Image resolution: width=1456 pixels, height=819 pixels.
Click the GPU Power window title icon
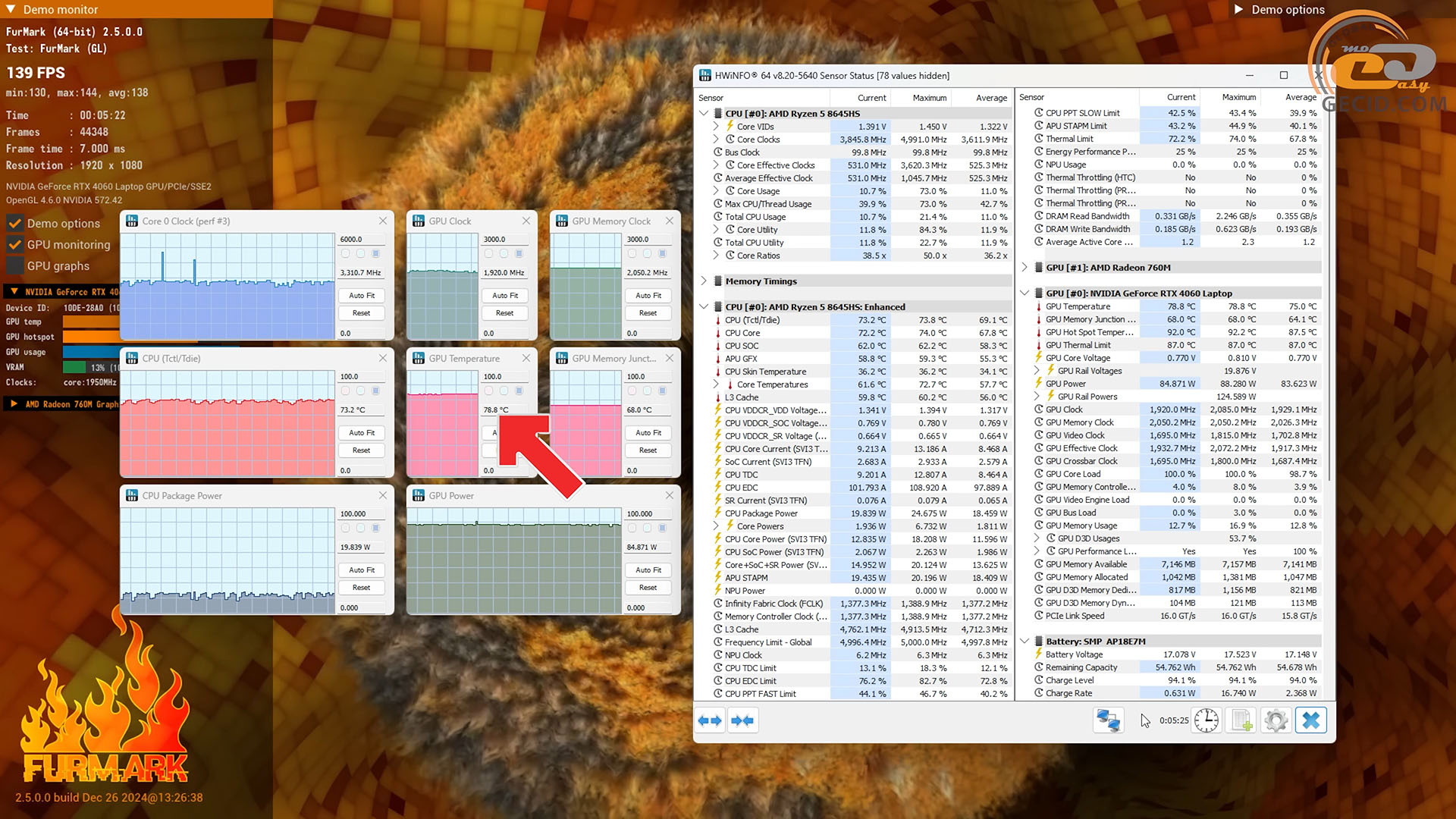click(x=419, y=495)
